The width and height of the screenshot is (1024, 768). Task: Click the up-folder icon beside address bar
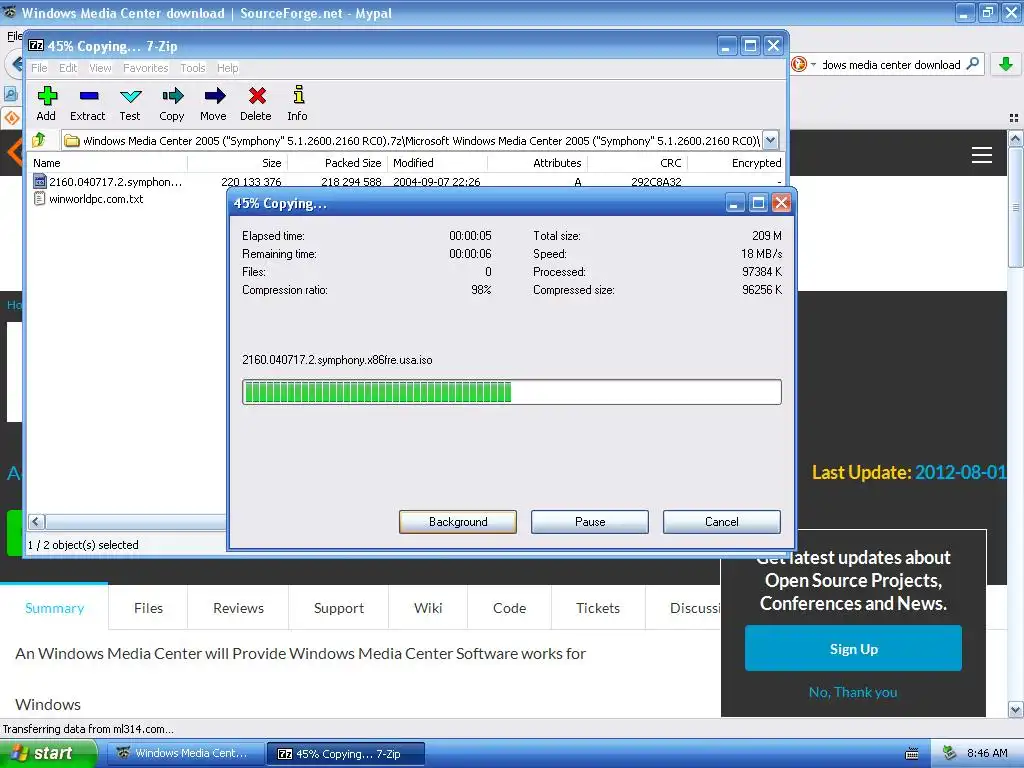click(x=39, y=140)
